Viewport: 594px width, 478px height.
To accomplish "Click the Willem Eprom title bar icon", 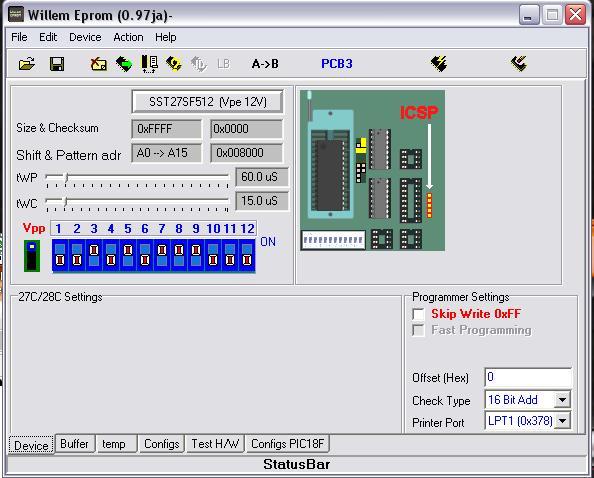I will 16,15.
